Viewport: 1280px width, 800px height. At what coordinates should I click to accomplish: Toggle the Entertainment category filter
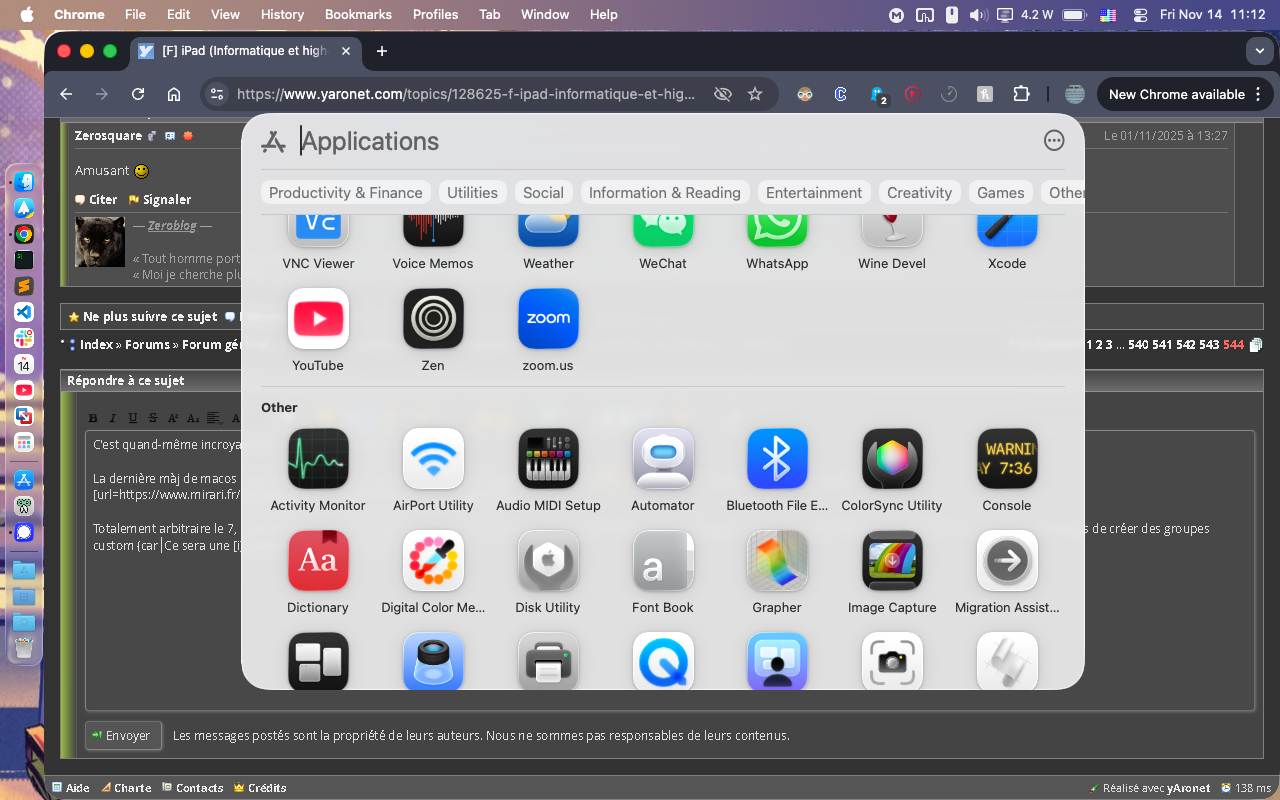coord(814,193)
